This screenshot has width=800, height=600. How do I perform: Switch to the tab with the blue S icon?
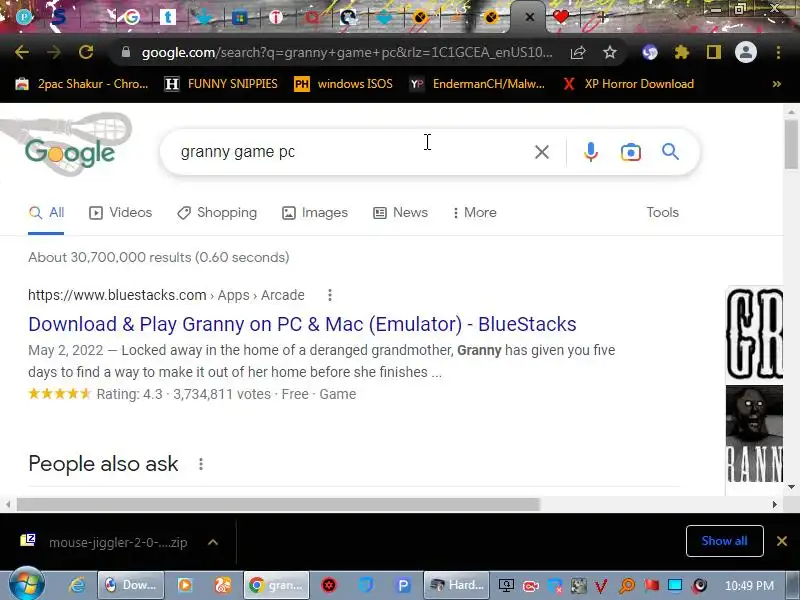point(59,17)
